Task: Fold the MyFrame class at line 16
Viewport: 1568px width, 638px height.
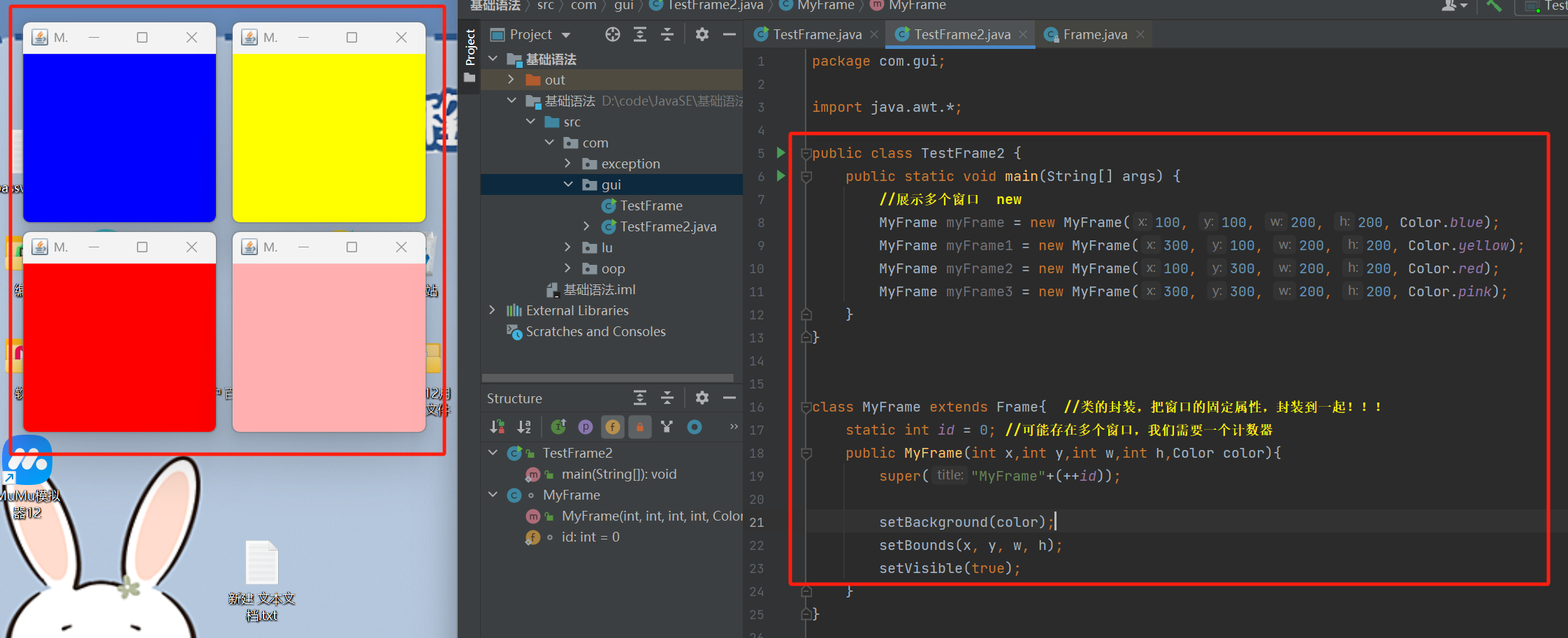Action: click(806, 407)
